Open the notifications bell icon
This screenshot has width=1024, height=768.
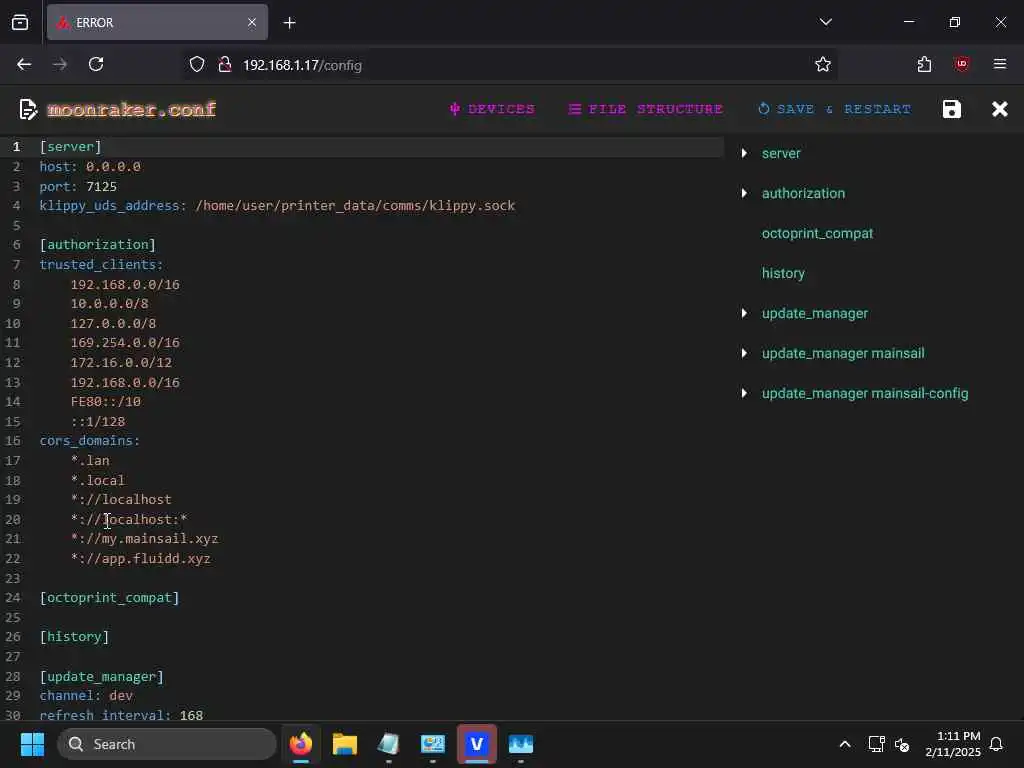click(x=997, y=744)
